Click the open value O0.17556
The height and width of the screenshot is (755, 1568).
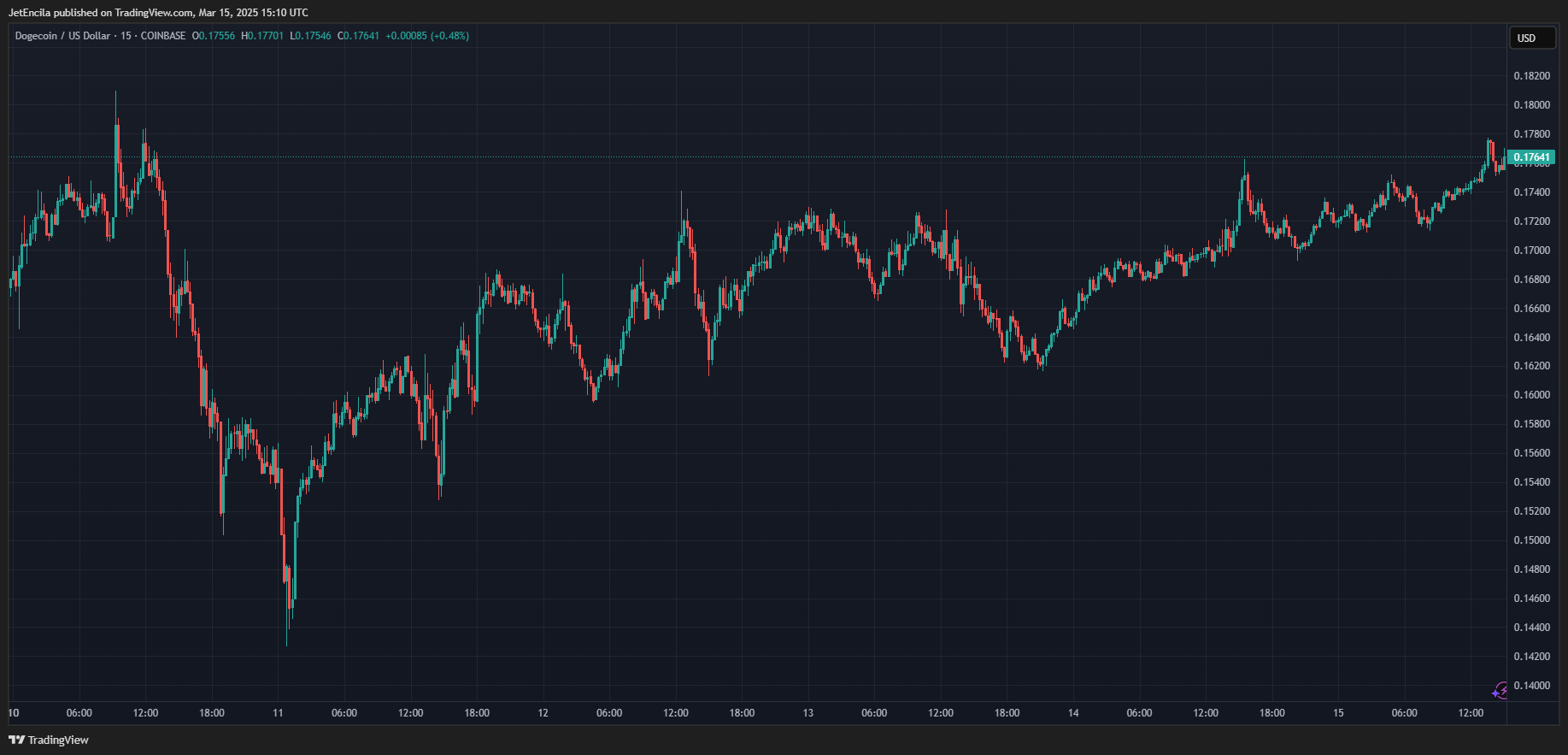tap(214, 36)
